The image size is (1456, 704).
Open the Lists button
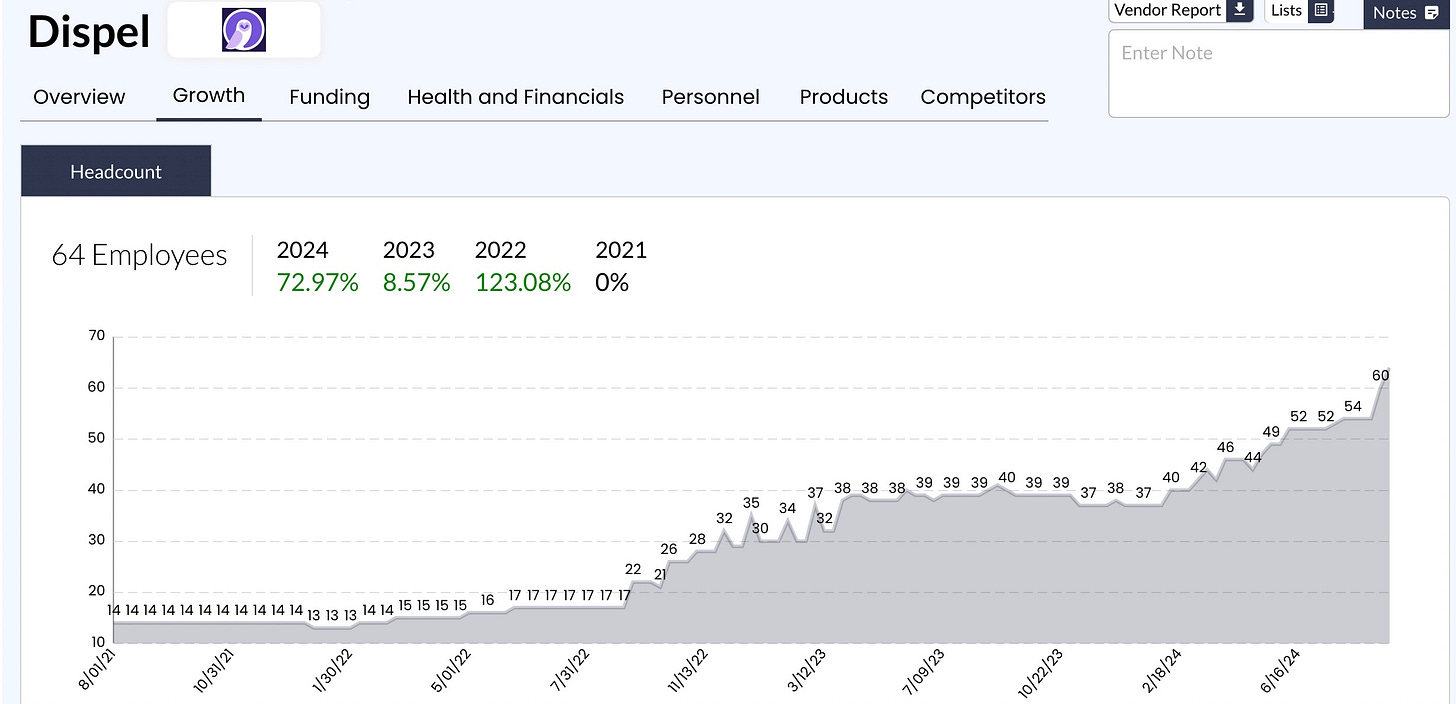pyautogui.click(x=1299, y=10)
